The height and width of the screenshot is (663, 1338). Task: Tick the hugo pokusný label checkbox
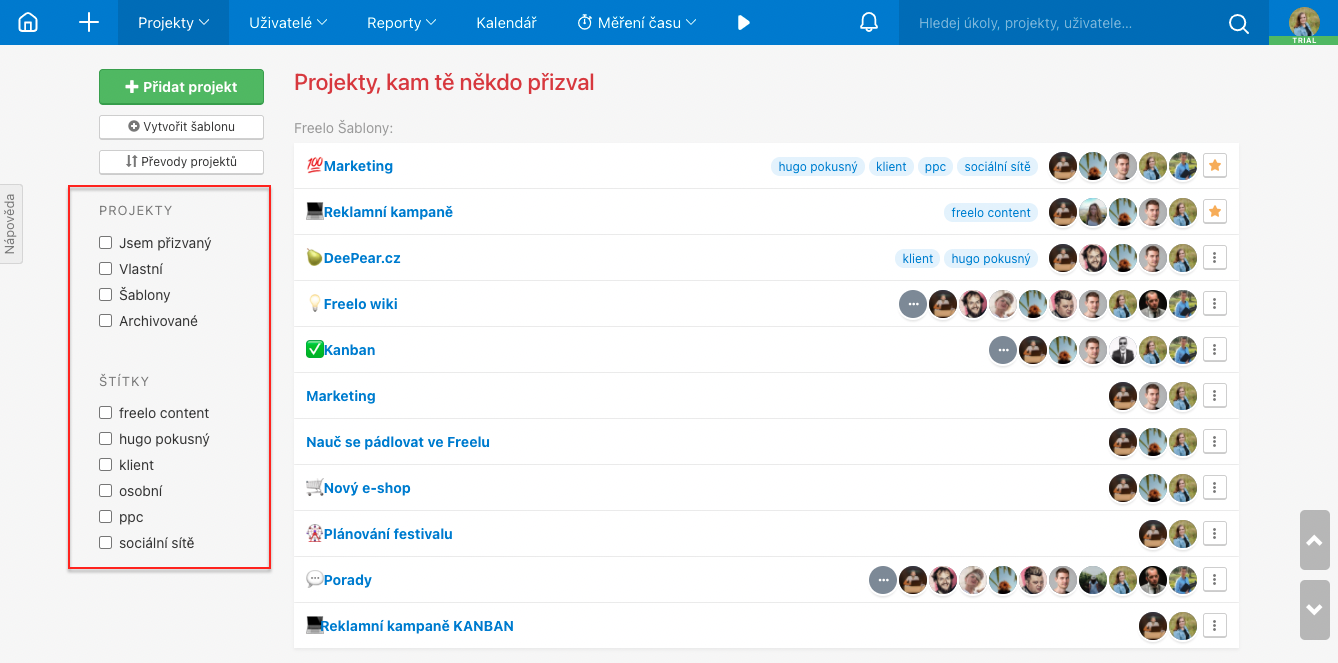tap(105, 439)
